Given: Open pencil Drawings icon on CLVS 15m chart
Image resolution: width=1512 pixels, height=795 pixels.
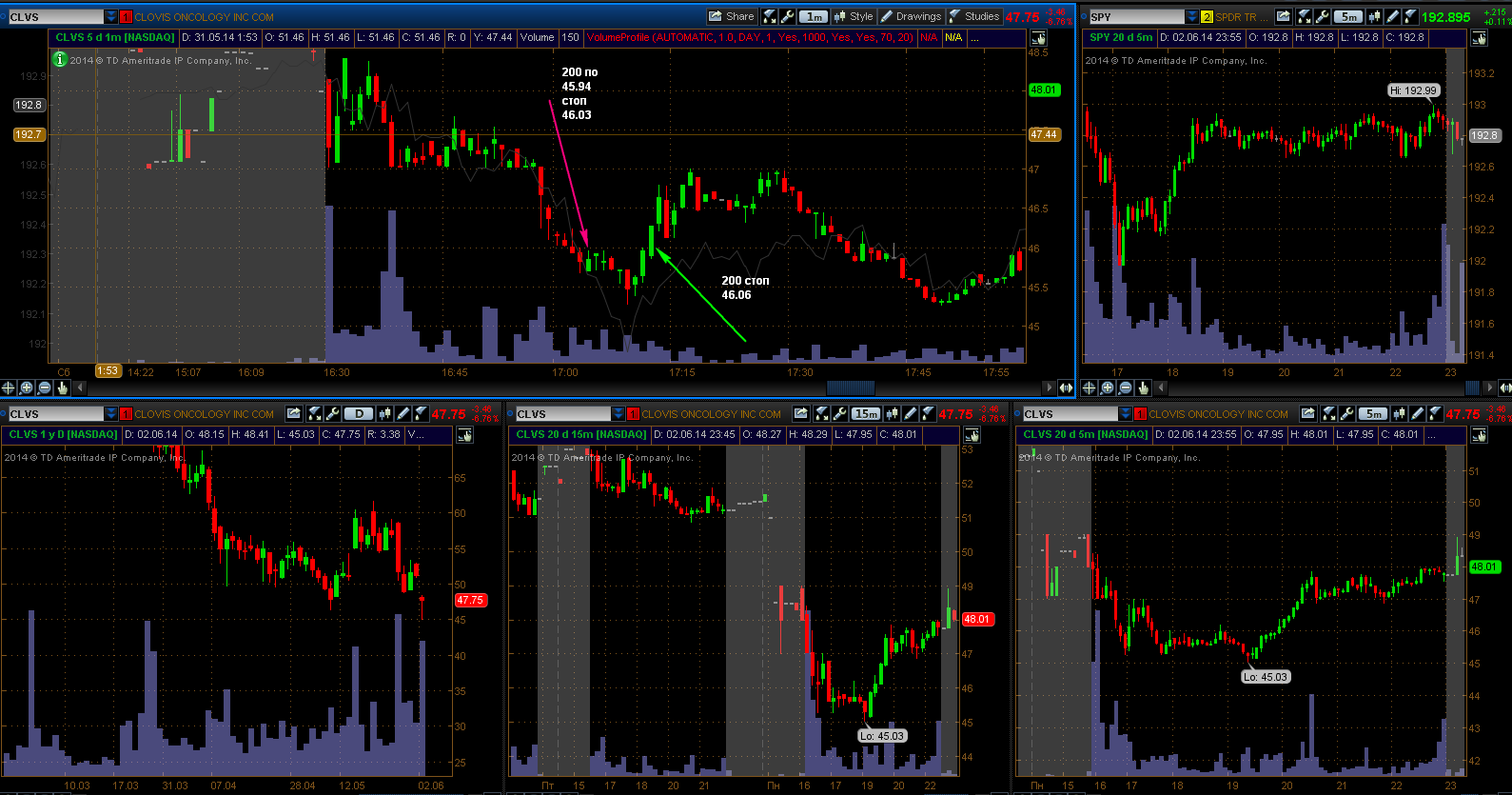Looking at the screenshot, I should click(910, 413).
